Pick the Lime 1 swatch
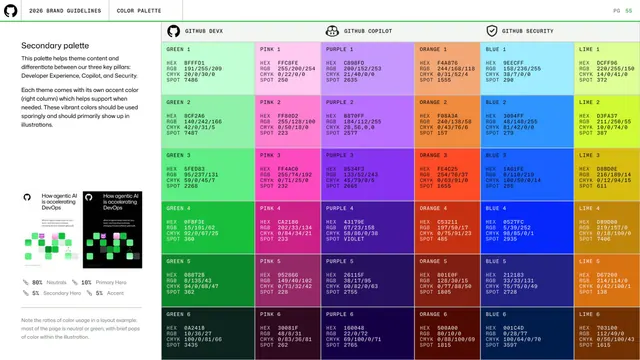The image size is (640, 360). coord(607,68)
